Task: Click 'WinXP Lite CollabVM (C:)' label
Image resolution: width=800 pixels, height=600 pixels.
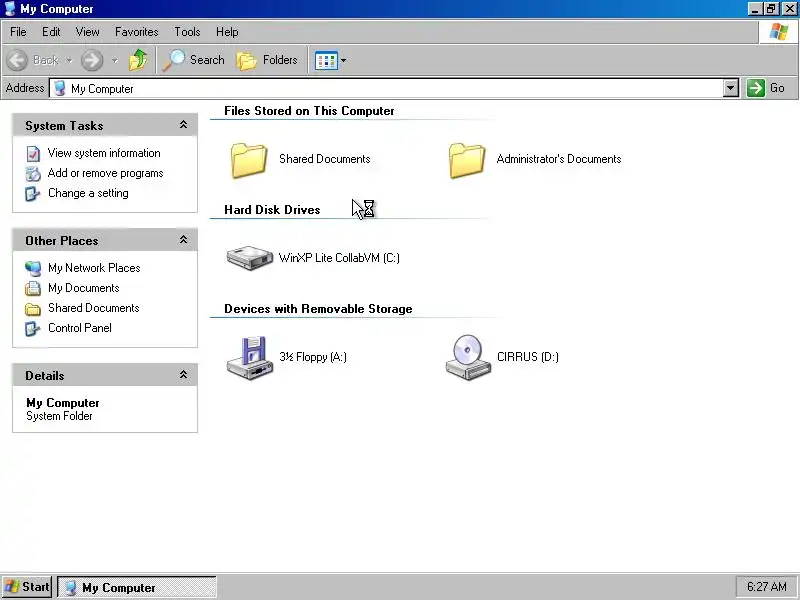Action: coord(339,258)
